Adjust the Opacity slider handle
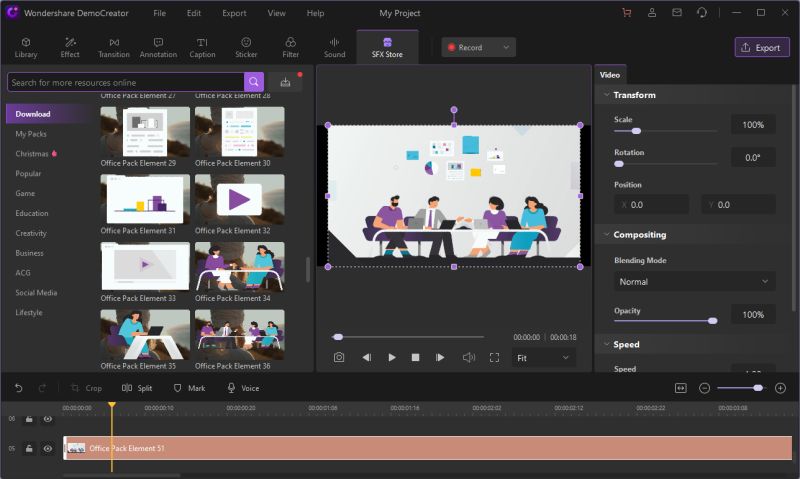The height and width of the screenshot is (479, 800). click(713, 321)
